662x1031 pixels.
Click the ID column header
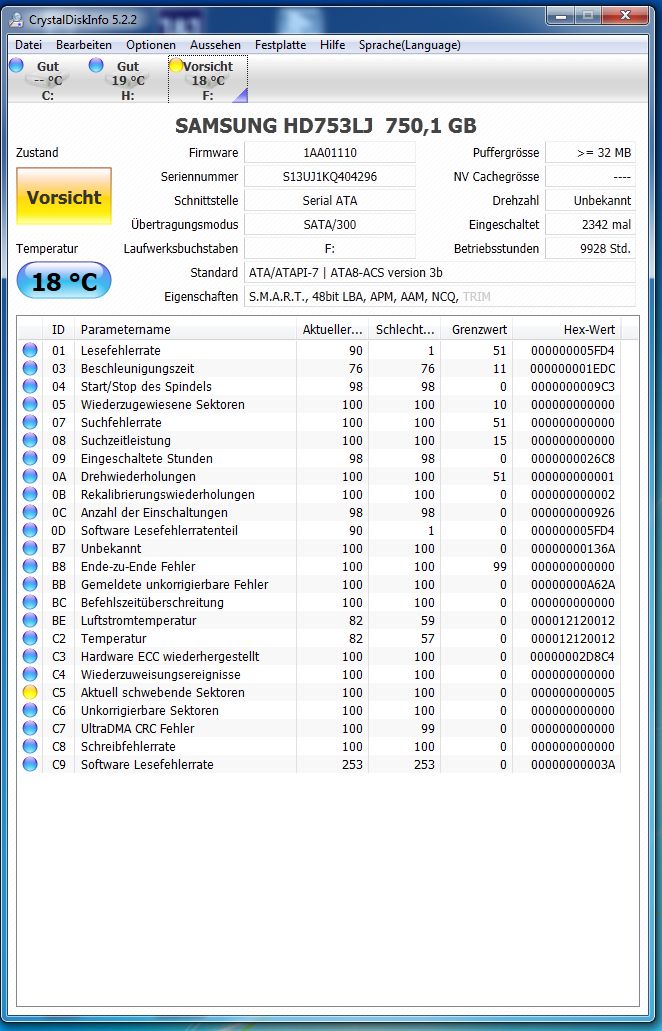click(59, 329)
